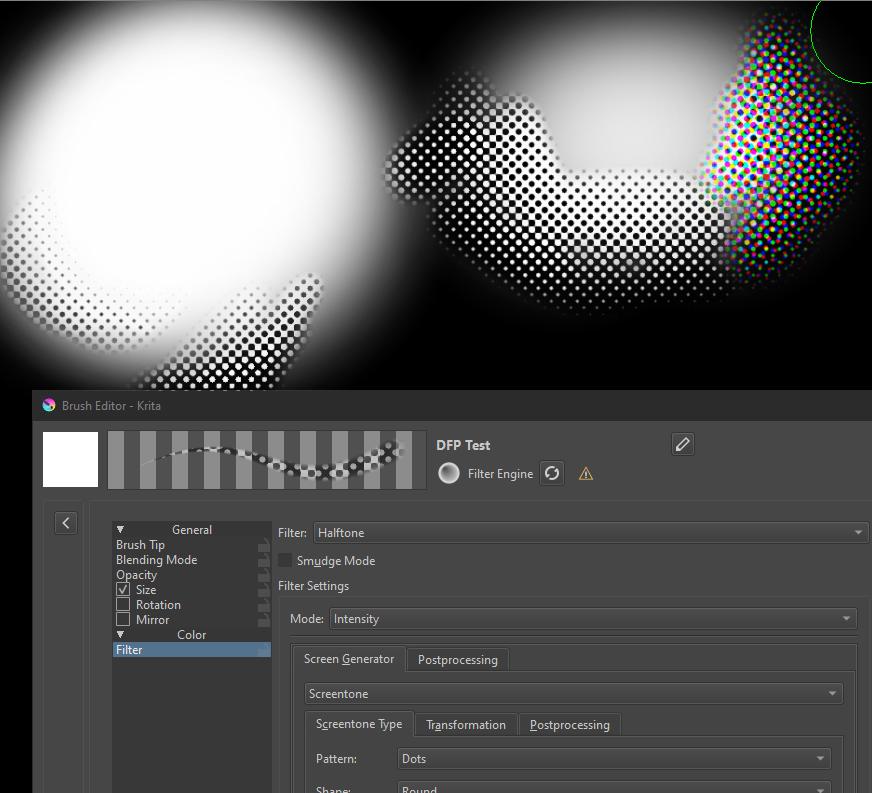This screenshot has height=793, width=872.
Task: Open the Pattern dropdown showing Dots
Action: (x=614, y=759)
